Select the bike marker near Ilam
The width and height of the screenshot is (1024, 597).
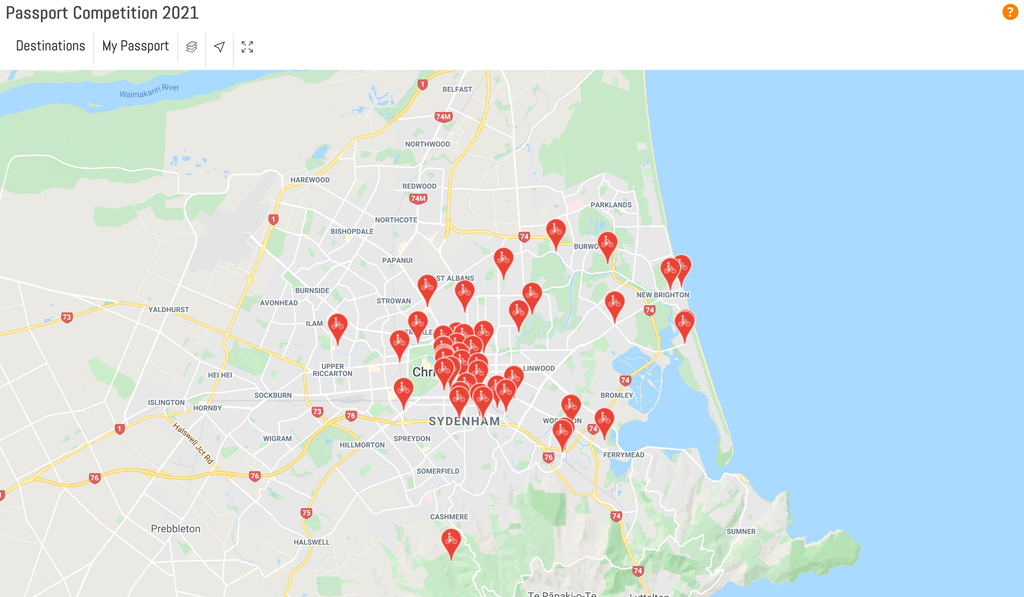coord(337,325)
